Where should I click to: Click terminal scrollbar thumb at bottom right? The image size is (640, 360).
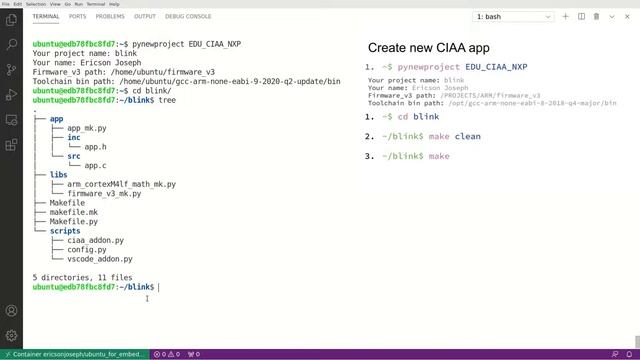[x=637, y=341]
